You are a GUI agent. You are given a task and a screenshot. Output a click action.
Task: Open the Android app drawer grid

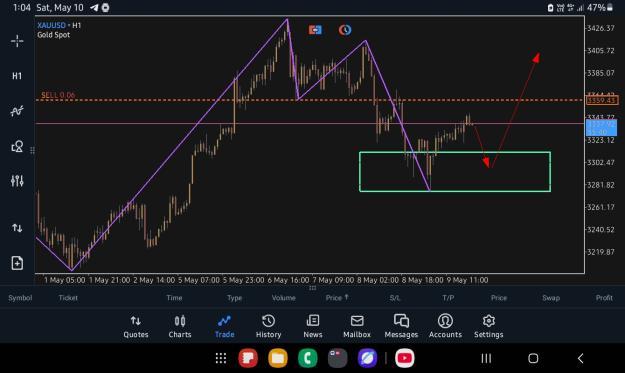click(x=221, y=358)
